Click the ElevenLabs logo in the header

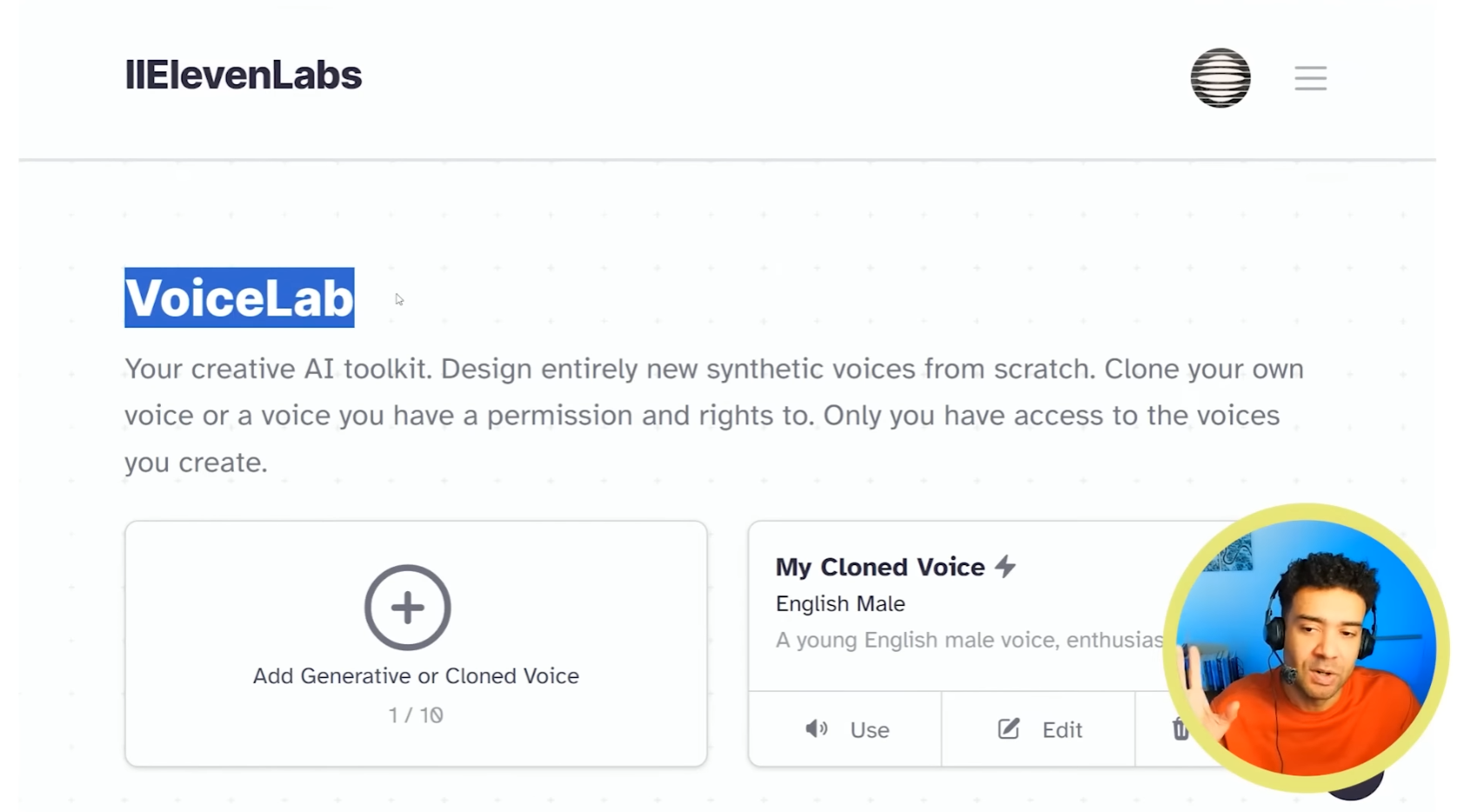pyautogui.click(x=242, y=76)
